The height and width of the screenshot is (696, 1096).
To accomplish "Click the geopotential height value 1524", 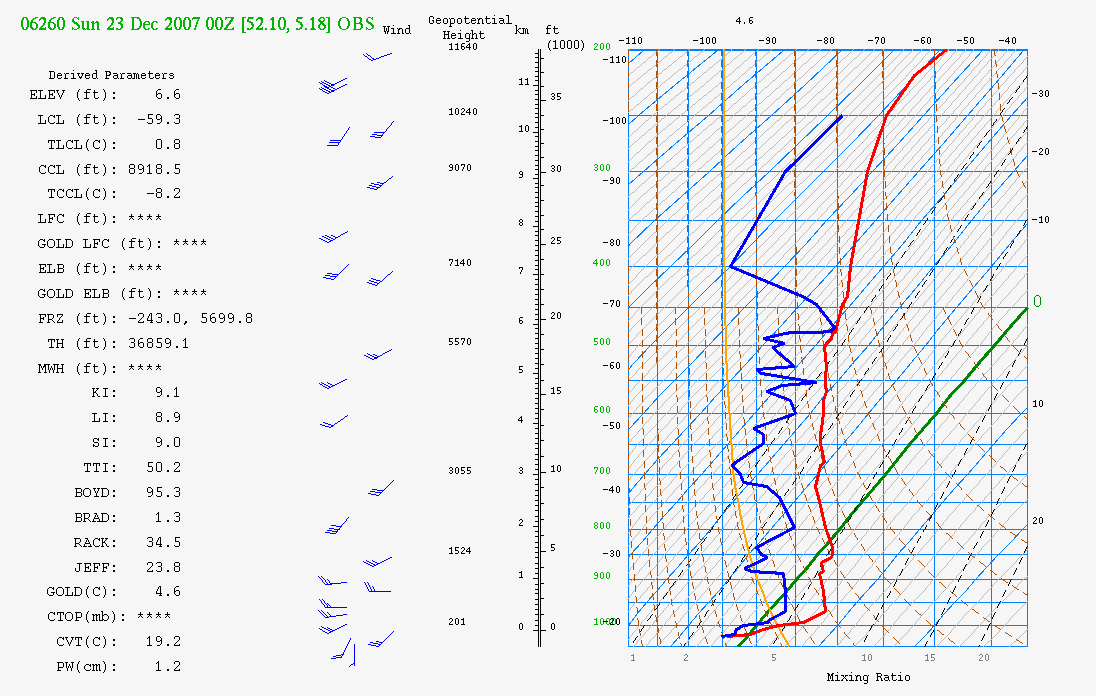I will coord(460,551).
